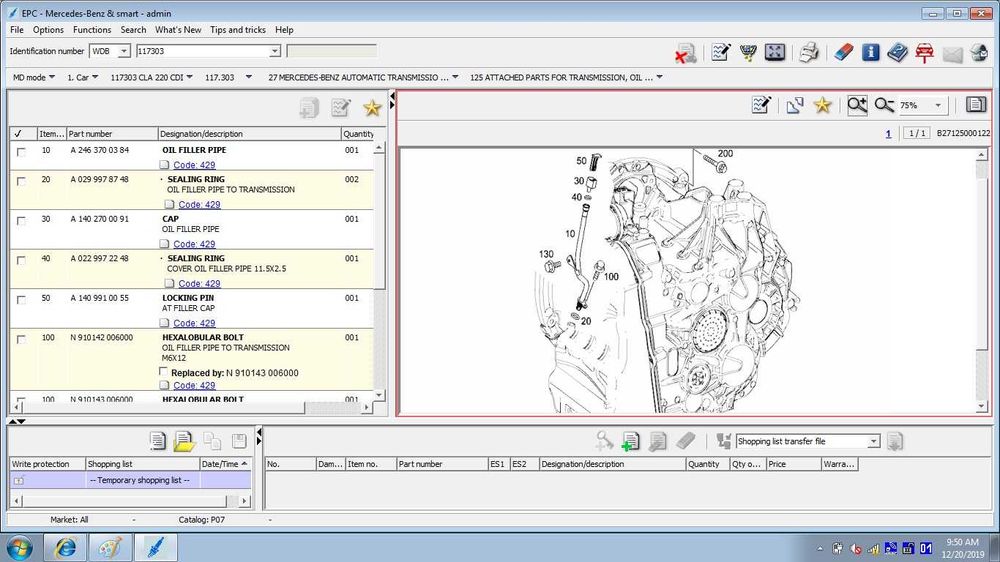Click the printer icon in the top toolbar
The width and height of the screenshot is (1000, 562).
point(810,52)
